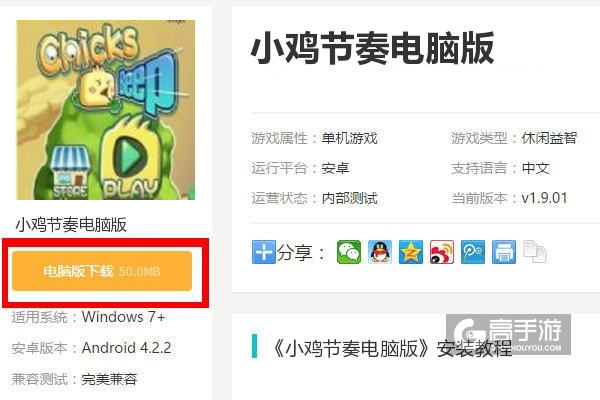Click the 单机游戏 game attribute value
The height and width of the screenshot is (400, 600).
(349, 138)
